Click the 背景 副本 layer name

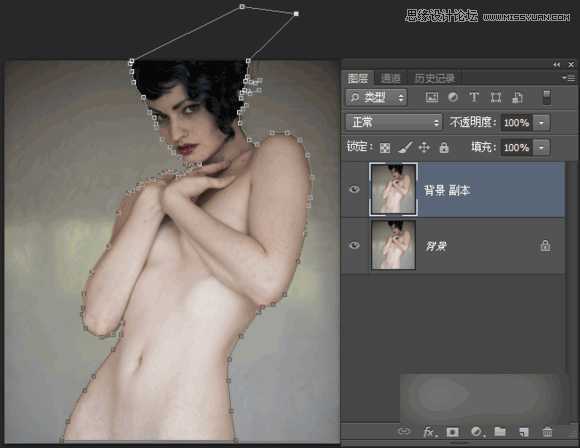447,191
